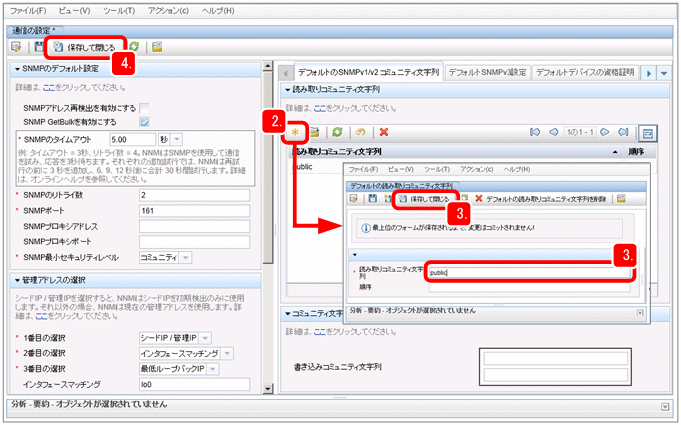Screen dimensions: 681x425
Task: Go to previous page of community strings table
Action: (553, 132)
